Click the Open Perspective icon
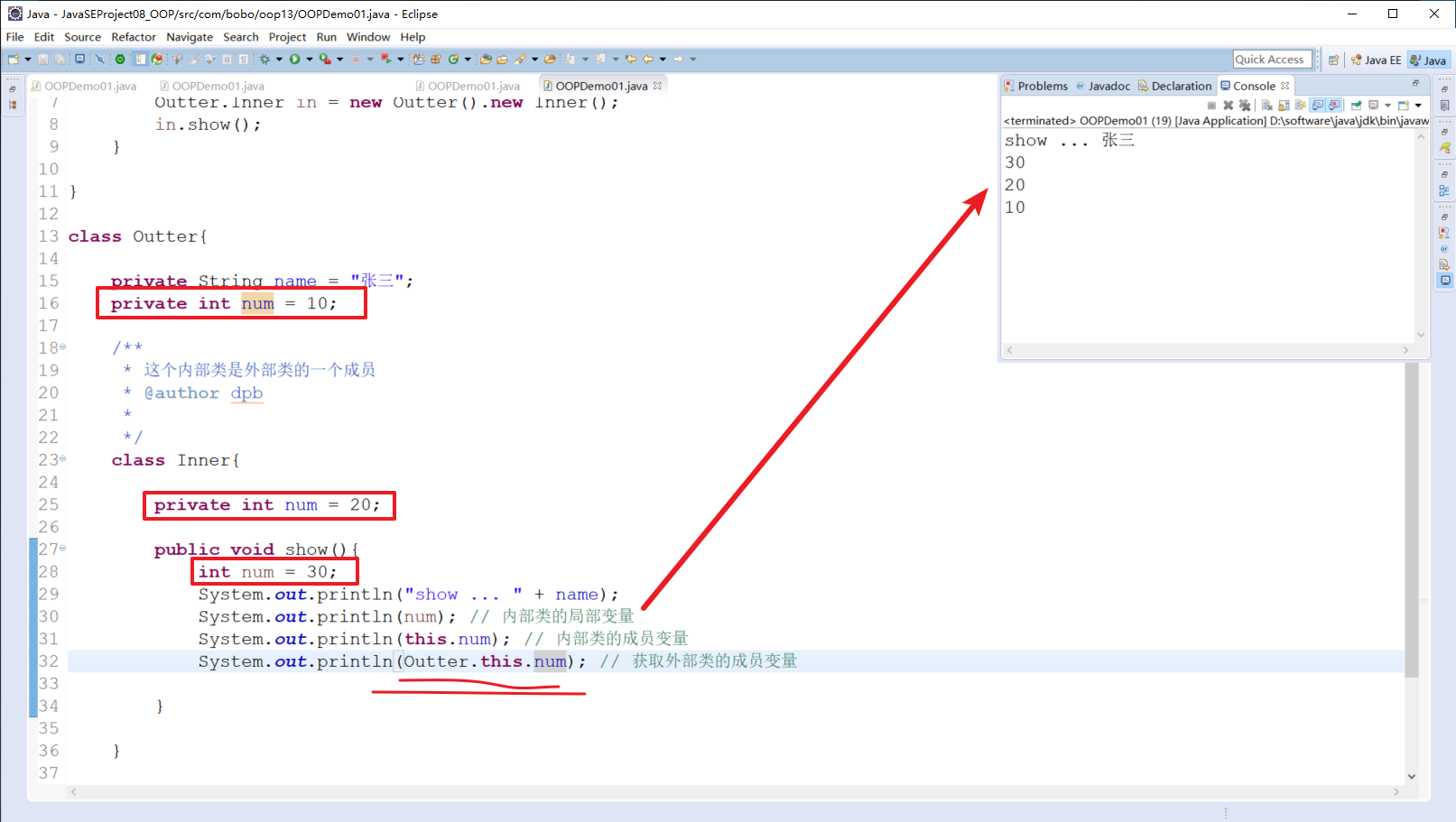 (x=1334, y=60)
